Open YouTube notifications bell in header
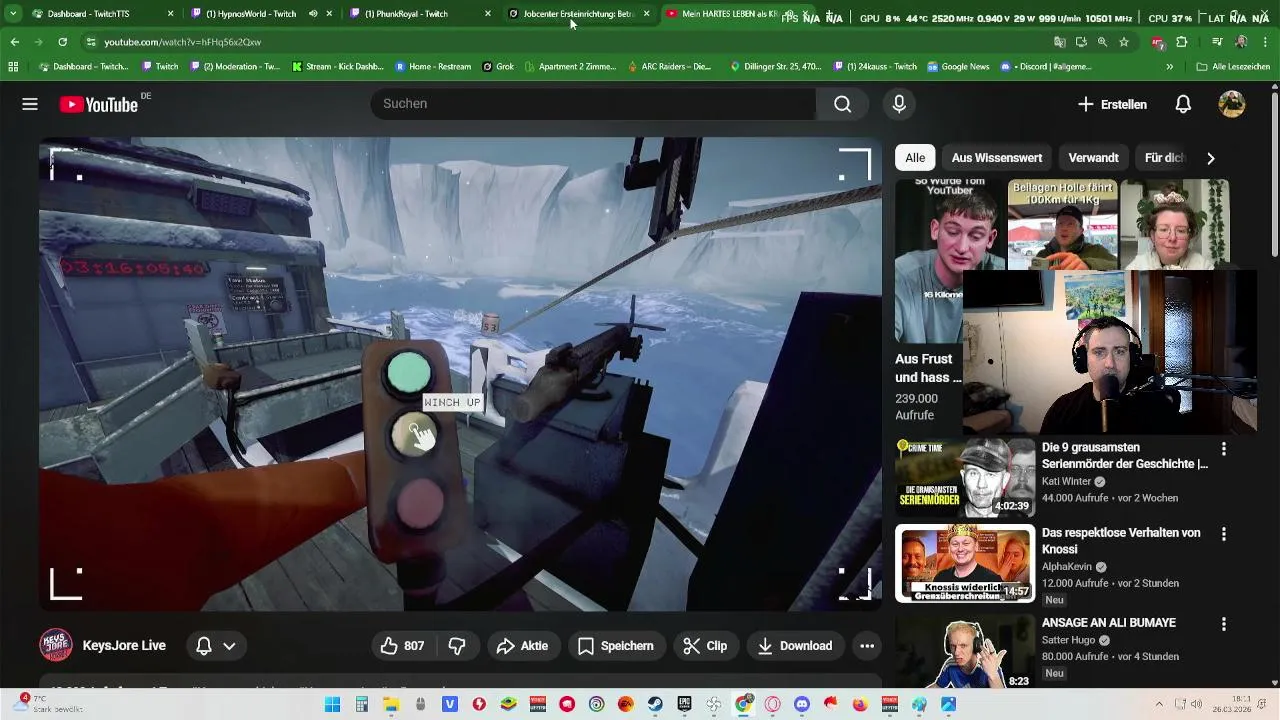This screenshot has width=1280, height=720. tap(1183, 104)
